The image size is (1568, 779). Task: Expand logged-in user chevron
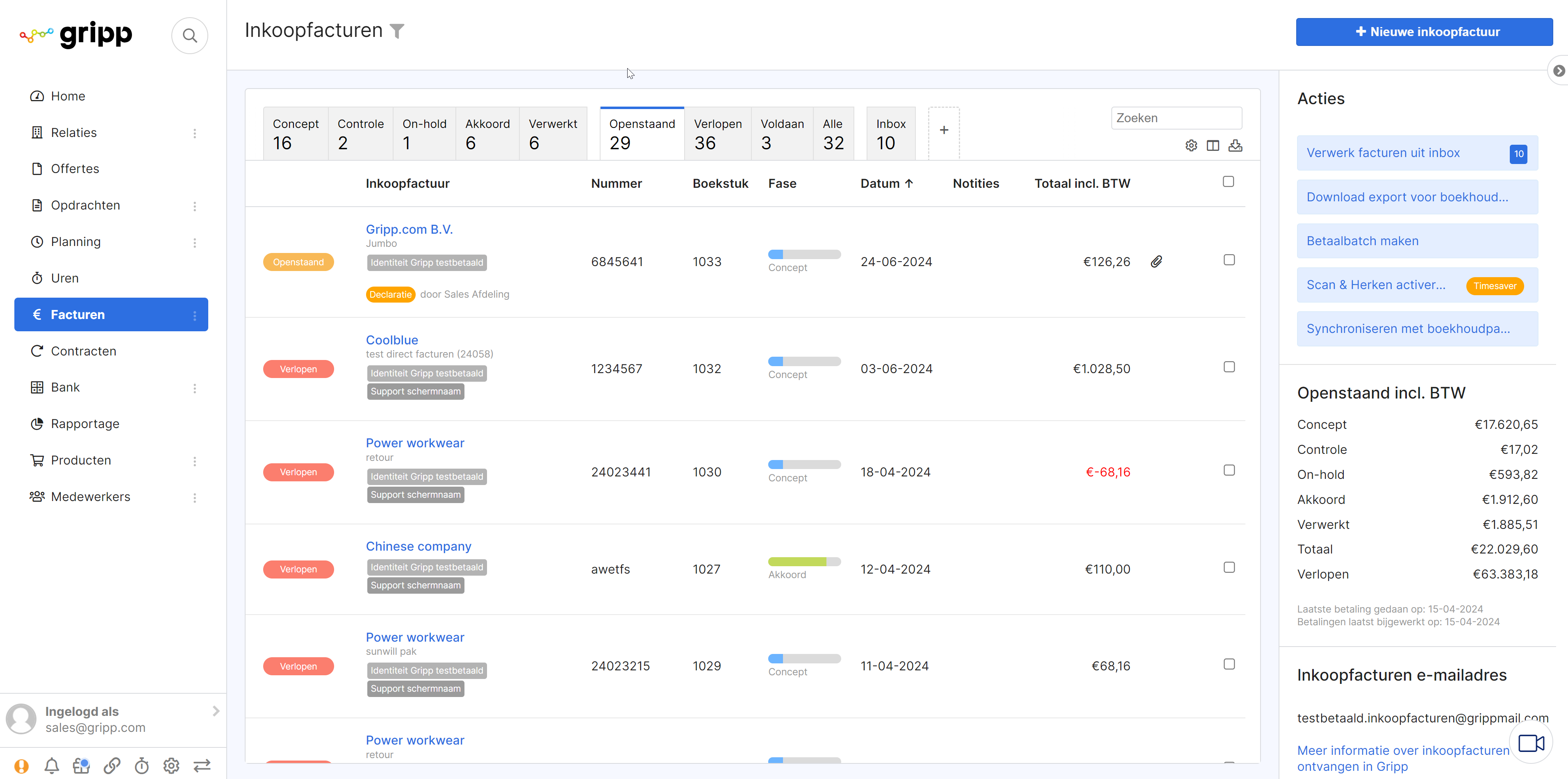(216, 711)
